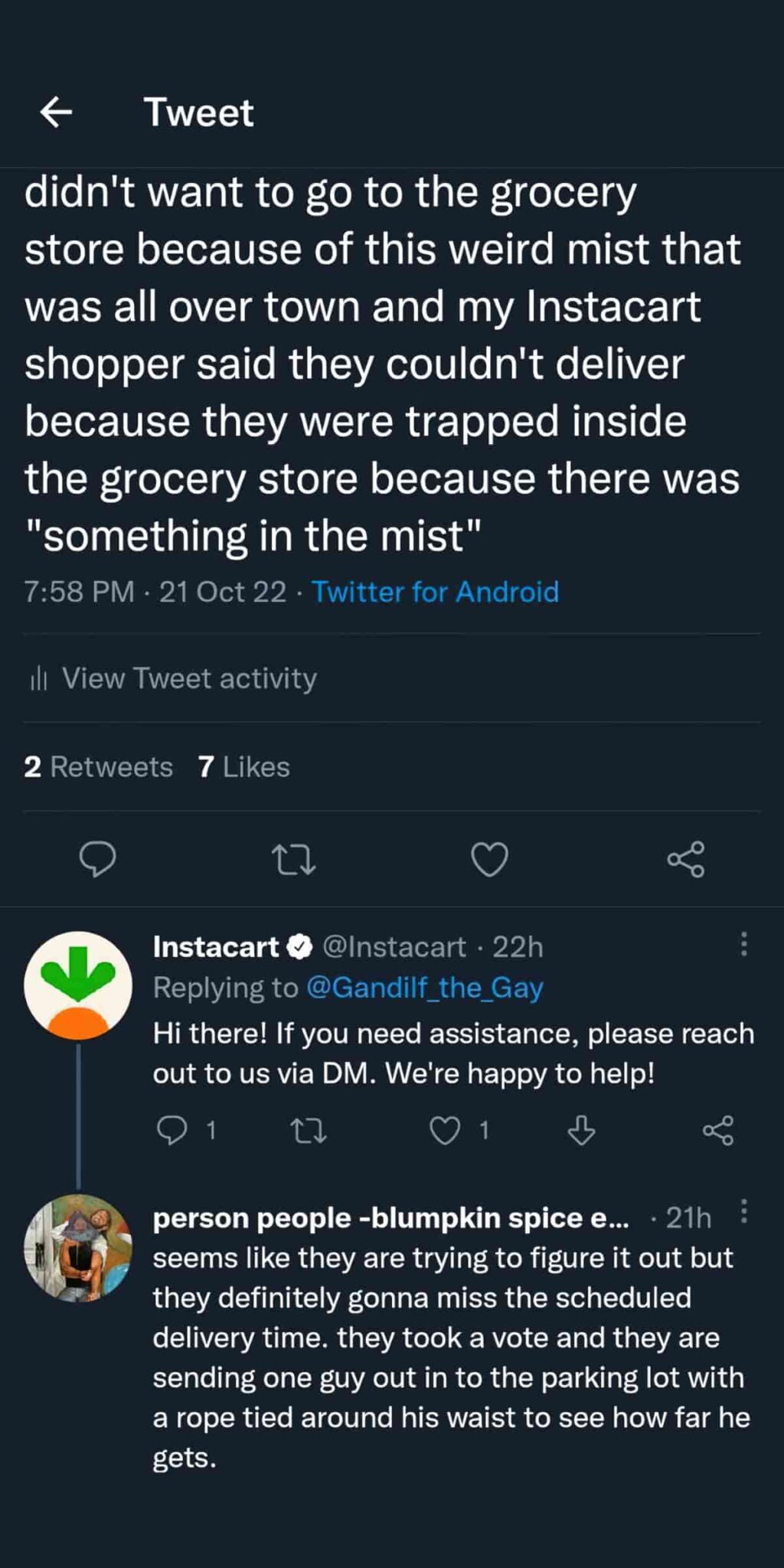Open @Gandilf_the_Gay mention link
This screenshot has width=784, height=1568.
[425, 988]
